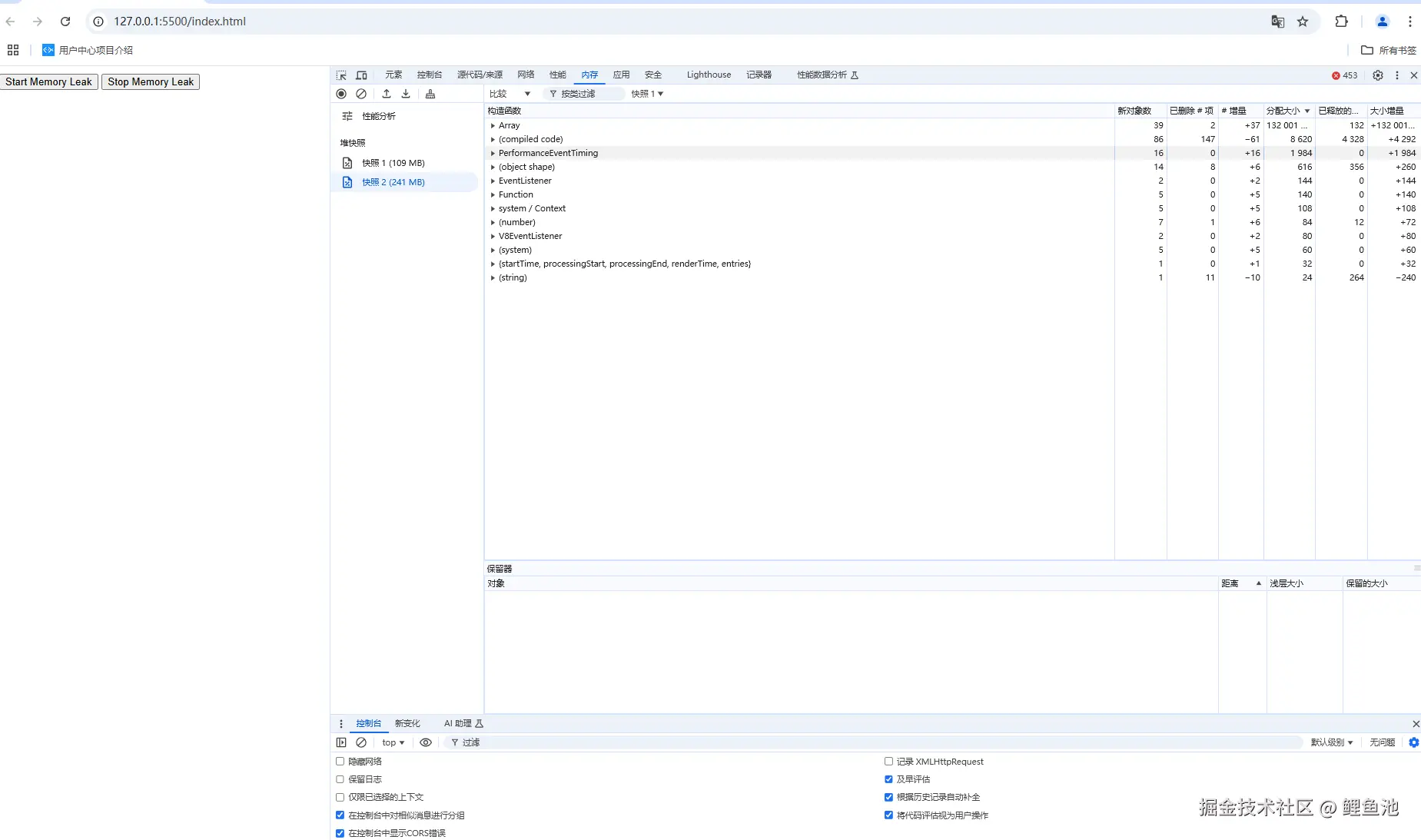This screenshot has height=840, width=1421.
Task: Open the 比较 view dropdown
Action: (510, 94)
